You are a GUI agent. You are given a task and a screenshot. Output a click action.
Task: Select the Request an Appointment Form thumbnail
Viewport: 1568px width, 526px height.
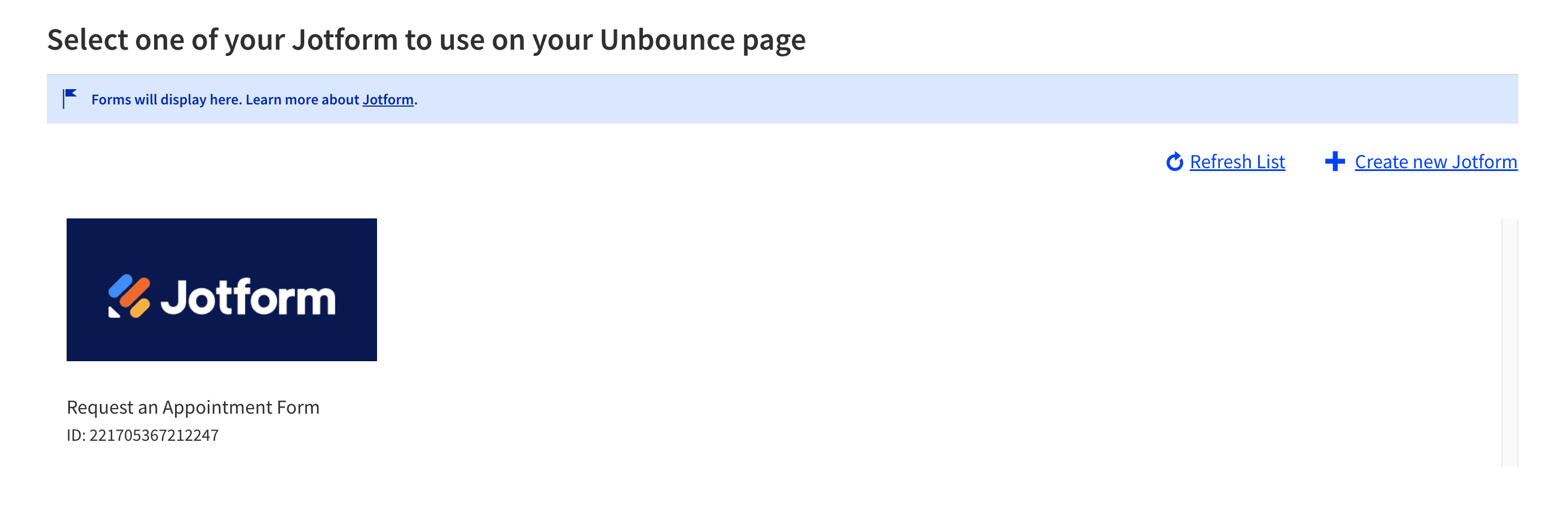222,290
